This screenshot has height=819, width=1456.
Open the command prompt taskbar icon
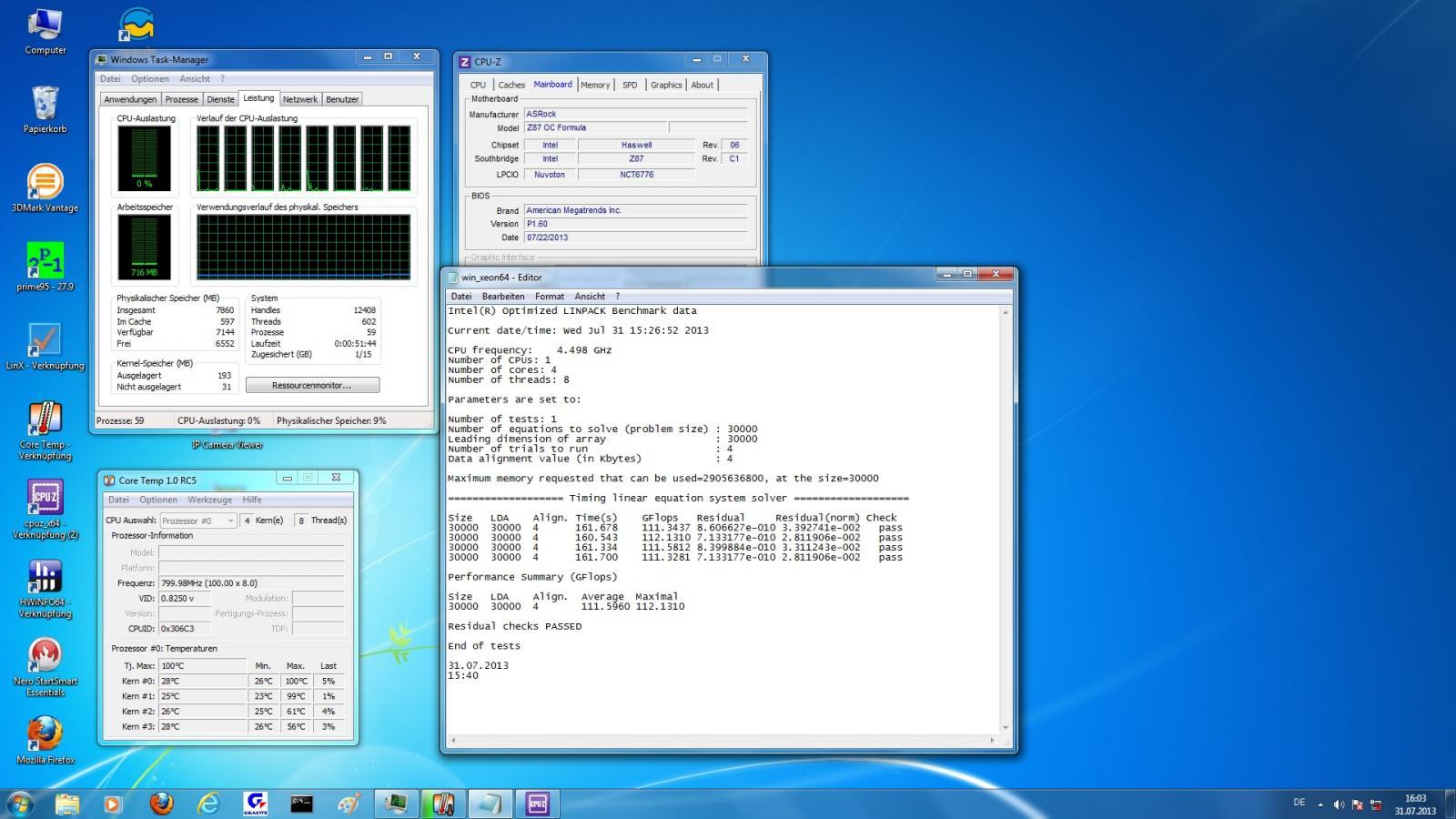click(x=302, y=804)
